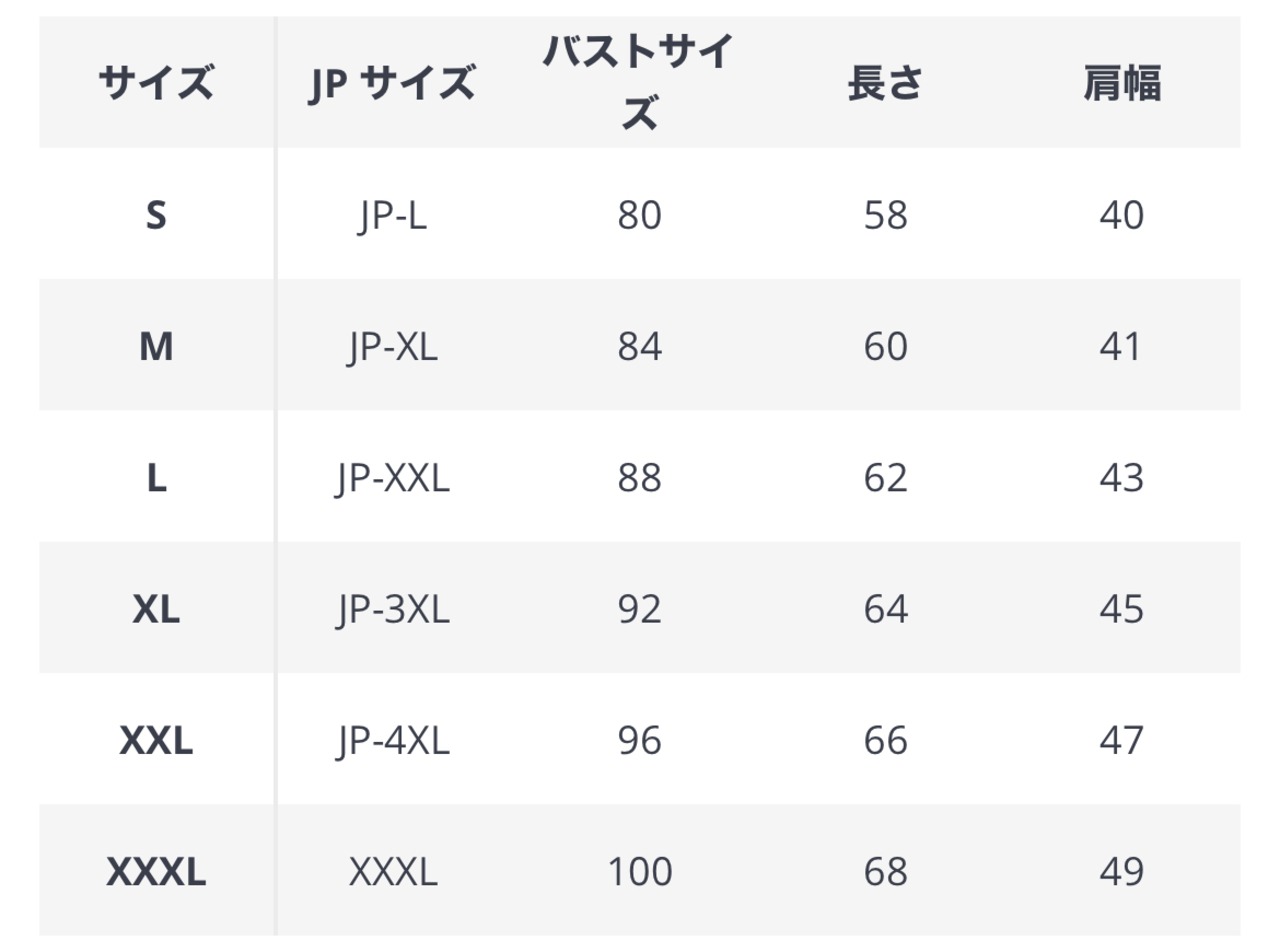
Task: Select the JP-XXL cell
Action: 392,478
